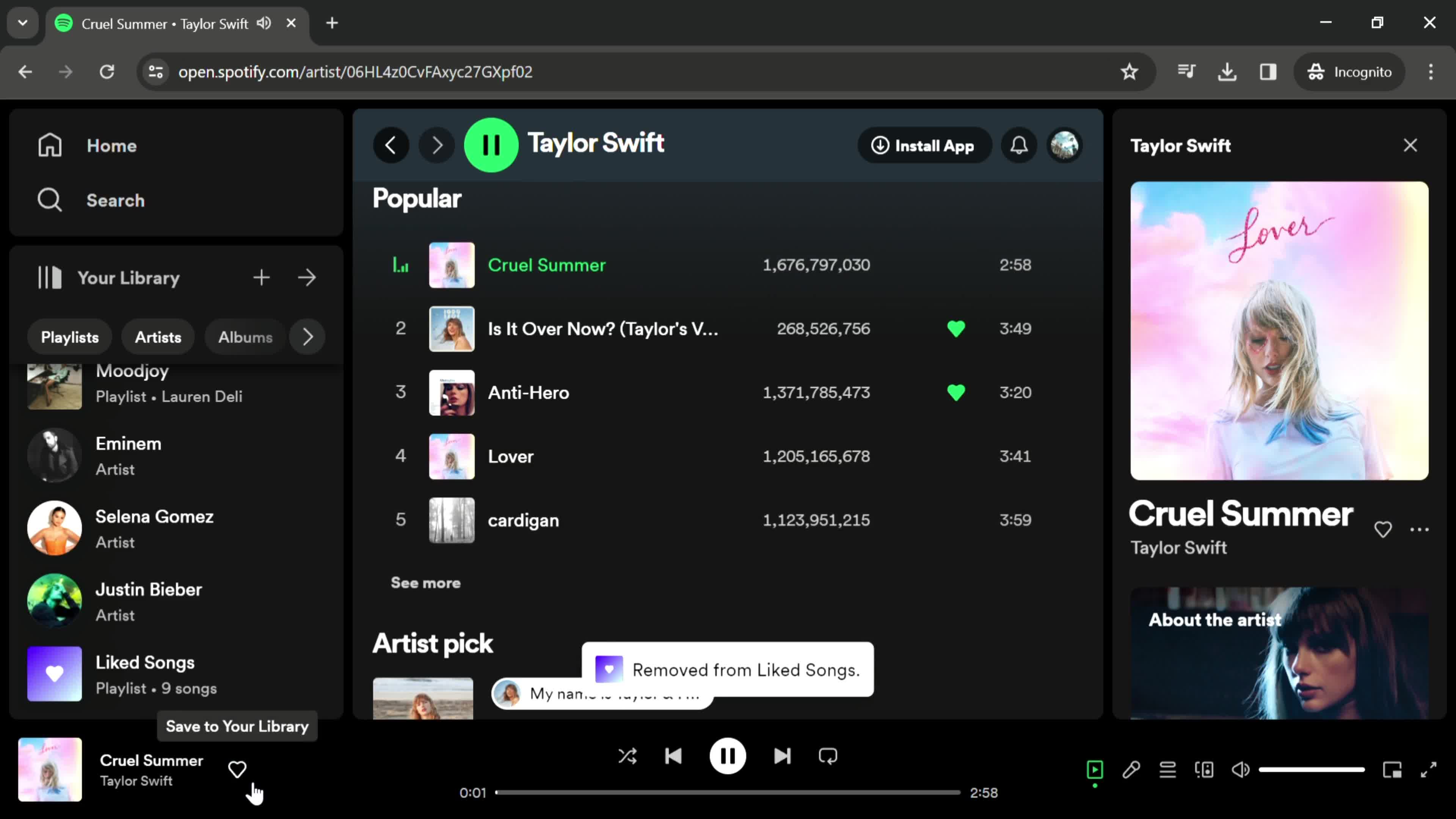Screen dimensions: 1456x819
Task: Close the Now Playing side panel
Action: pos(1410,145)
